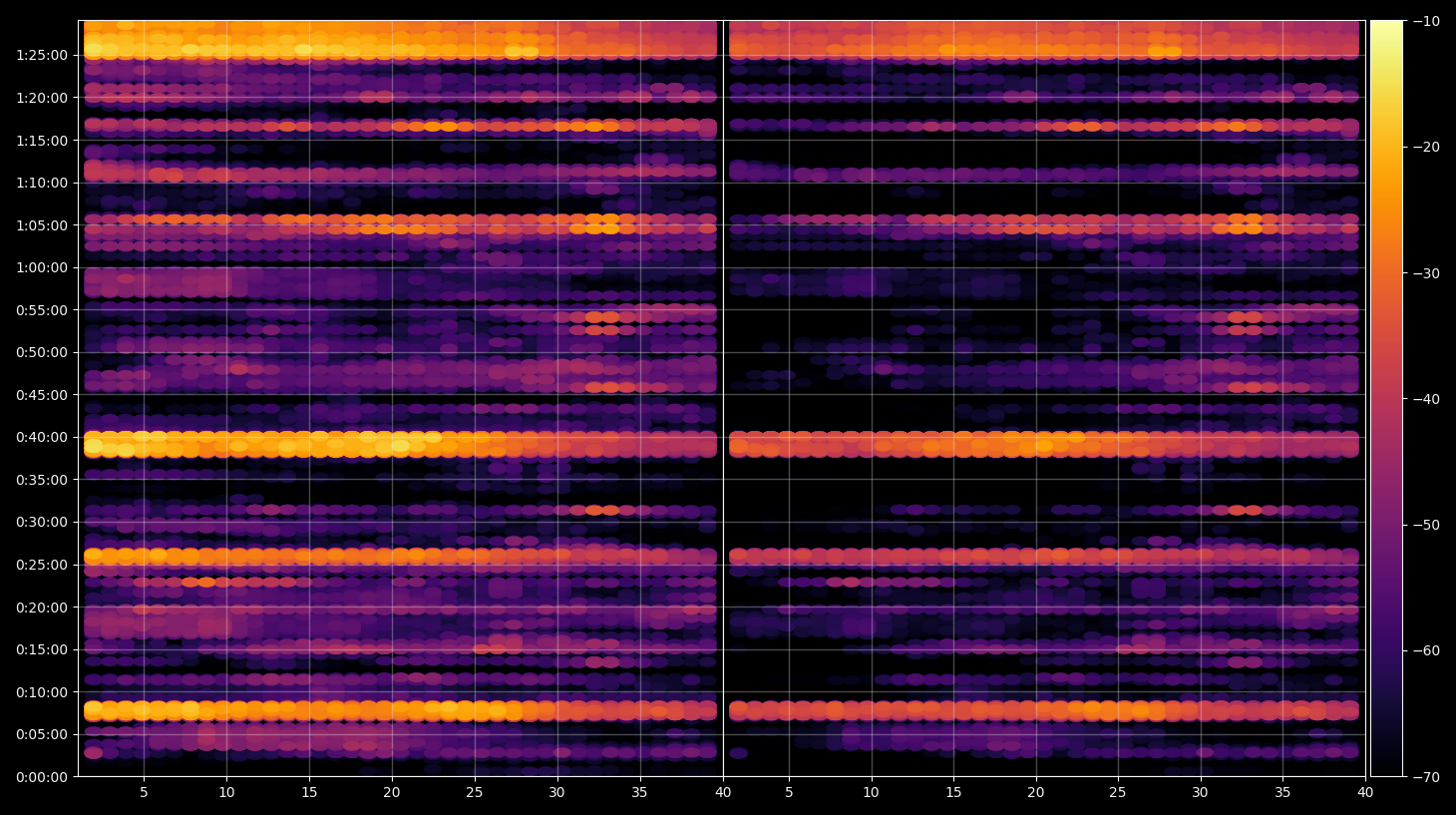
Task: Click the colorbar gradient scale
Action: click(1386, 398)
